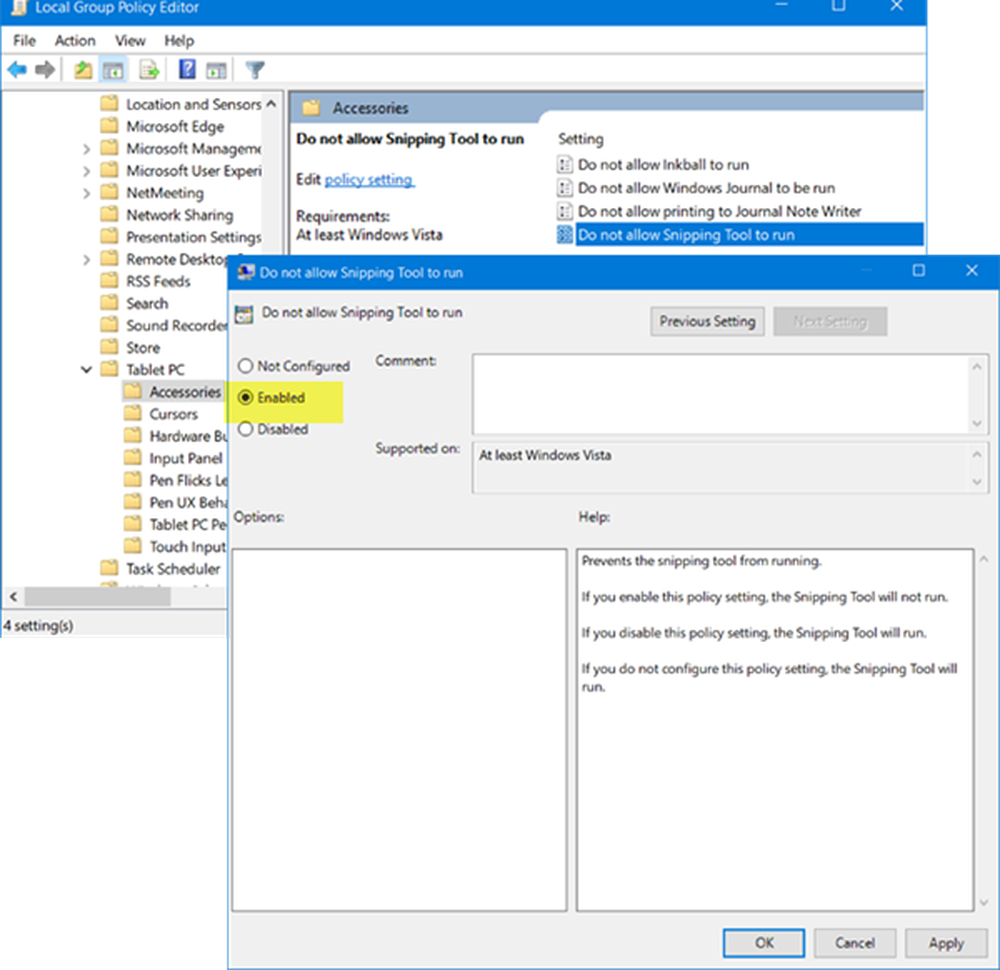Image resolution: width=1000 pixels, height=970 pixels.
Task: Select the NetMeeting tree folder
Action: (165, 193)
